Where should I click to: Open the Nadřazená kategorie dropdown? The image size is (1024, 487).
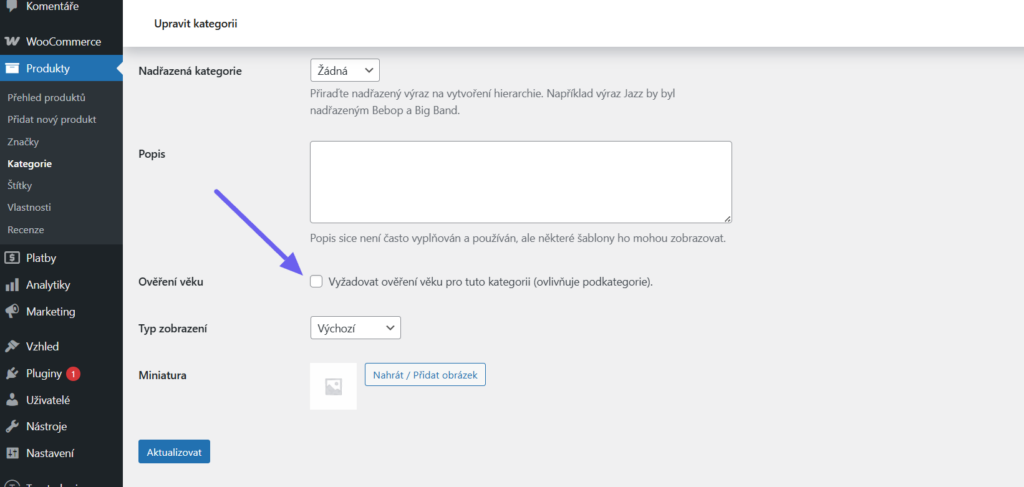345,71
